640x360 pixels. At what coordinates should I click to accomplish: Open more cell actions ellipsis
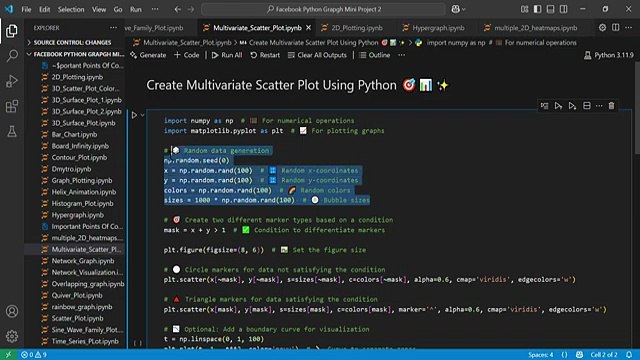coord(599,106)
